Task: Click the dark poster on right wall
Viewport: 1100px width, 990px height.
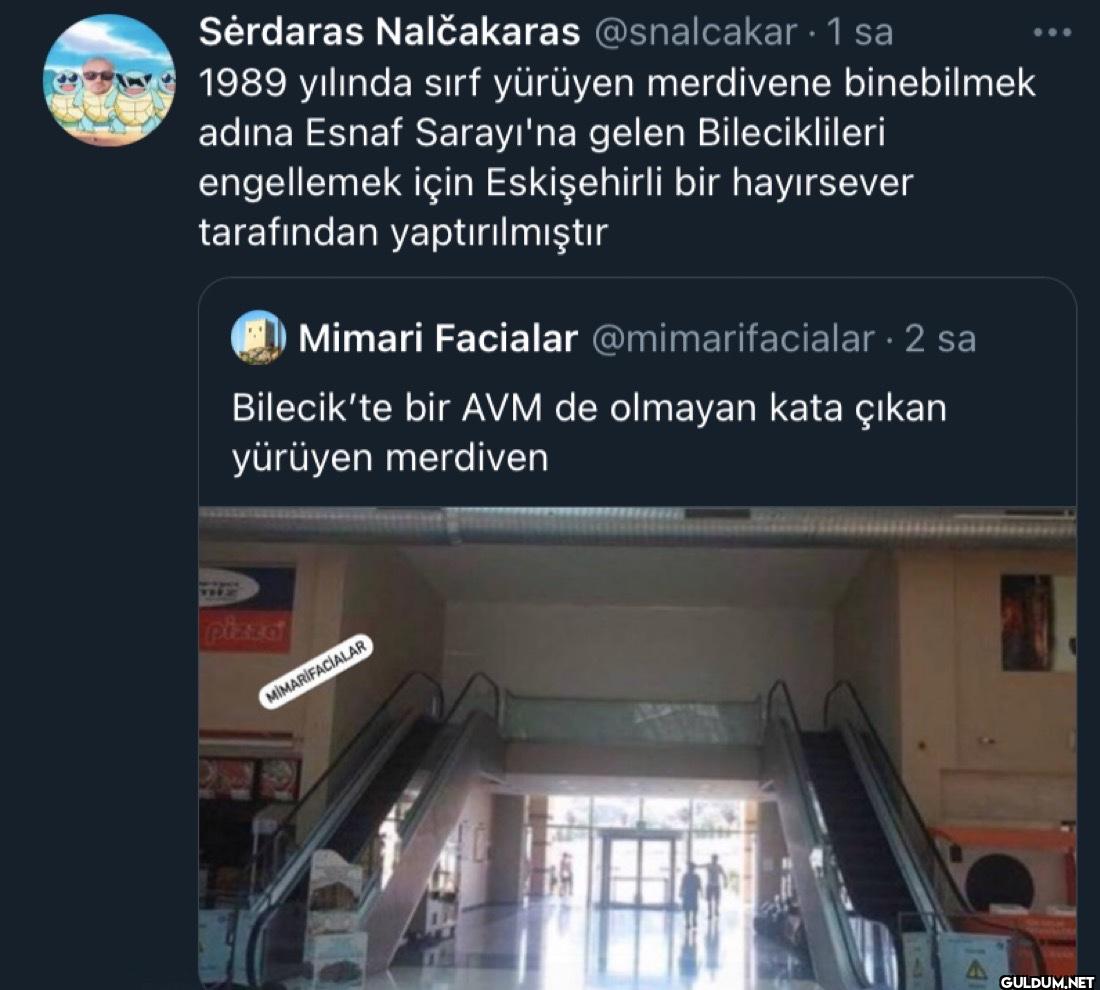Action: pos(1027,623)
